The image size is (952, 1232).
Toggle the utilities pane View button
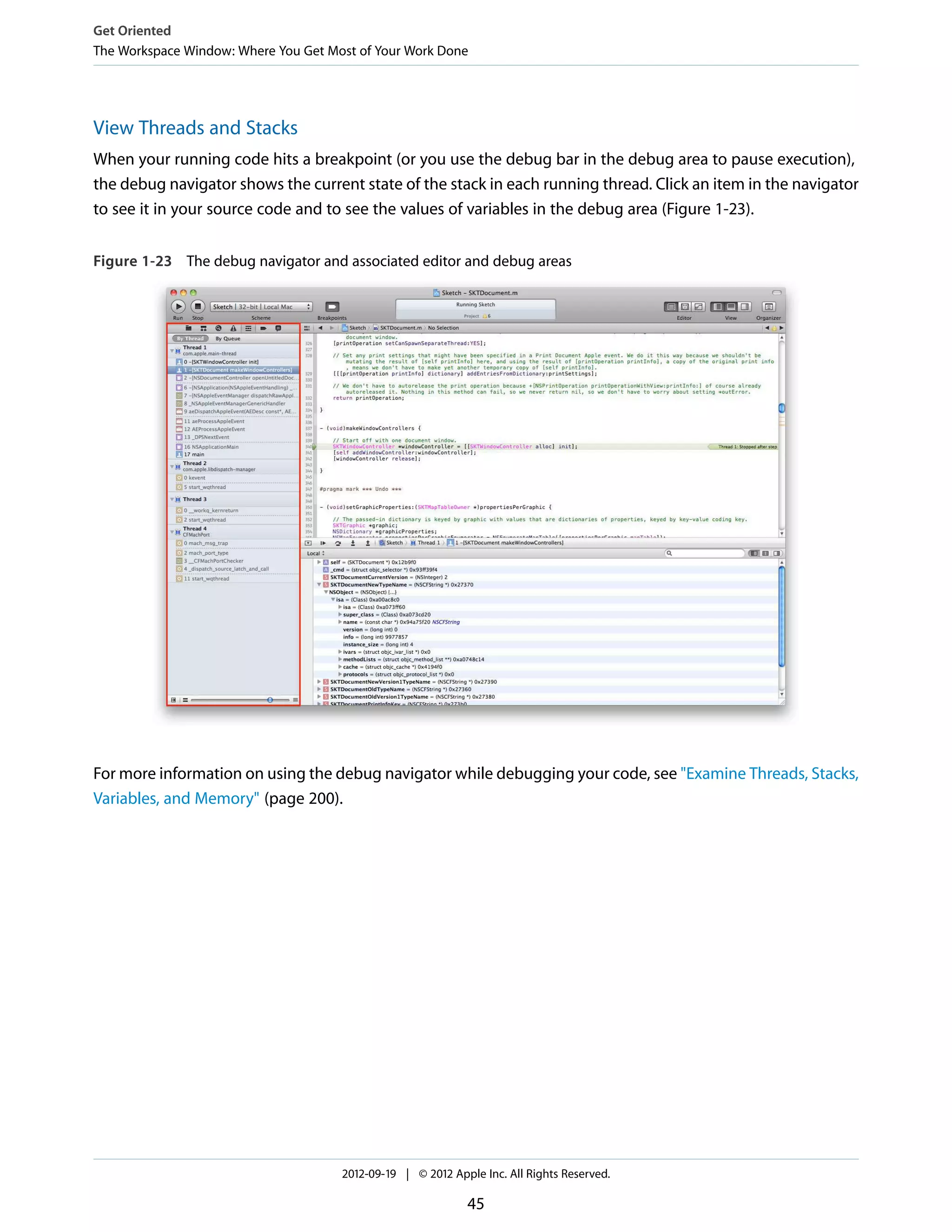click(x=745, y=307)
